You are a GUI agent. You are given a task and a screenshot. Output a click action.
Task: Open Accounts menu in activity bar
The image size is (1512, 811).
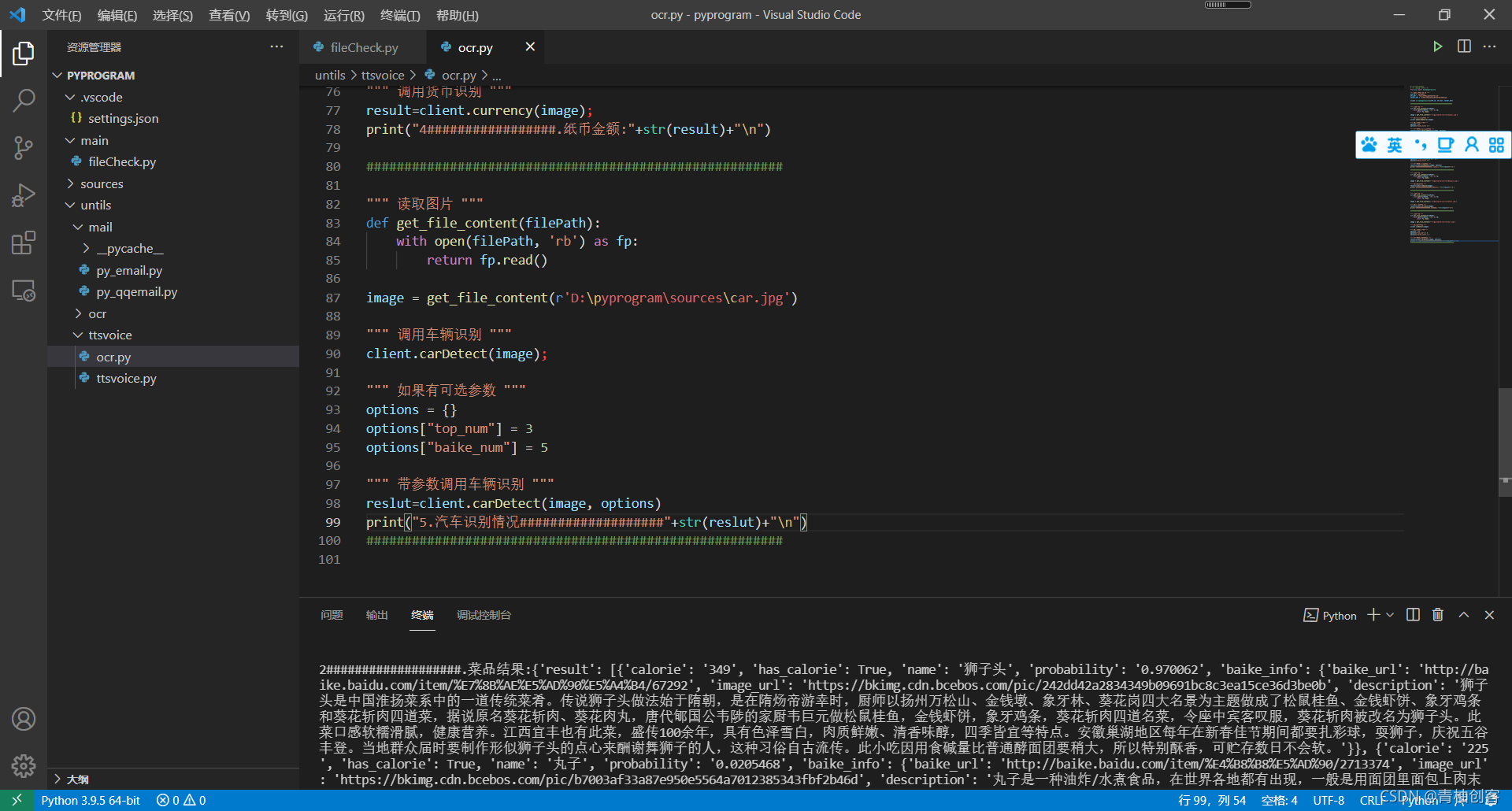pyautogui.click(x=24, y=719)
